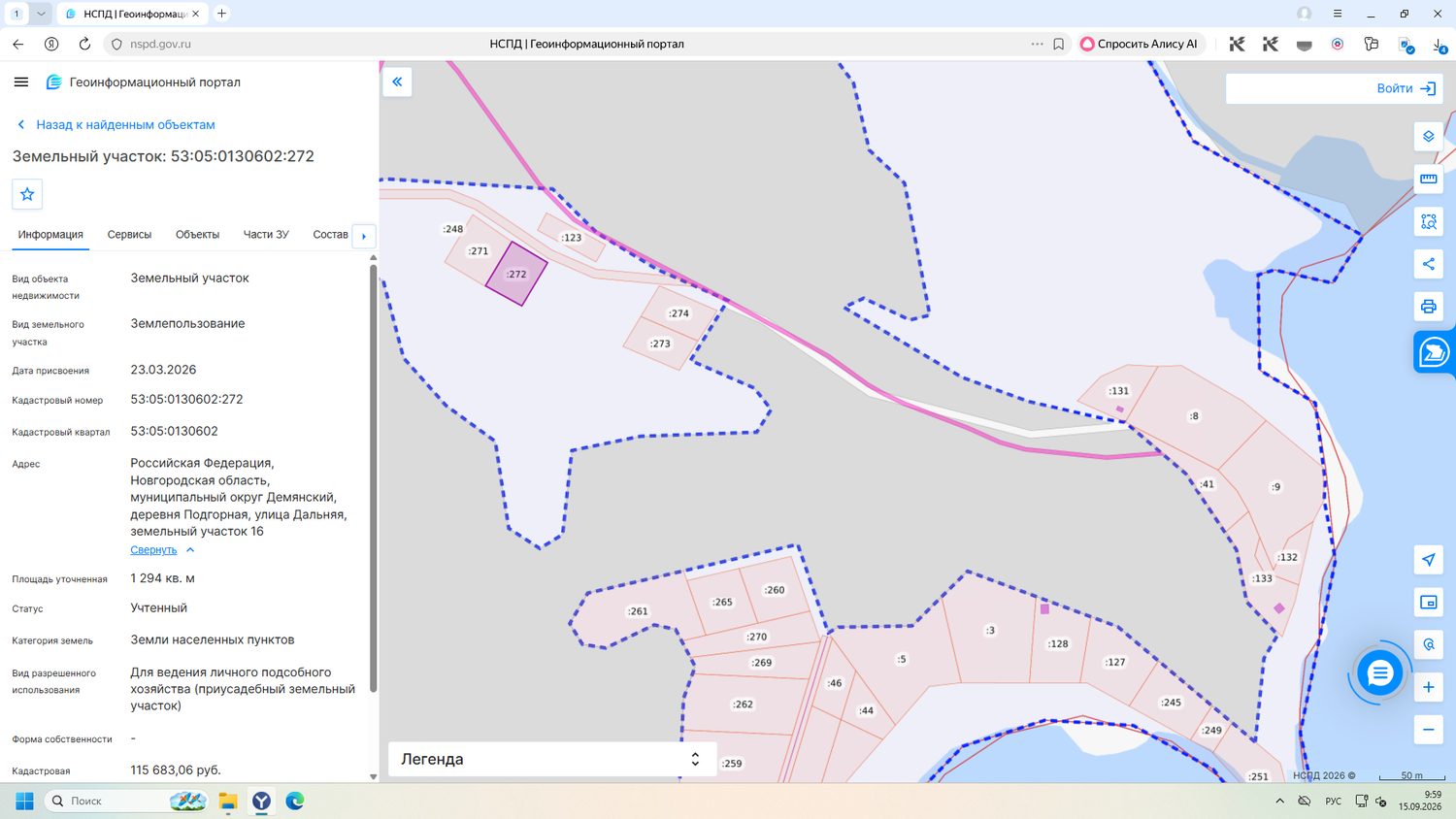Open the map layers tool
This screenshot has height=819, width=1456.
1428,137
